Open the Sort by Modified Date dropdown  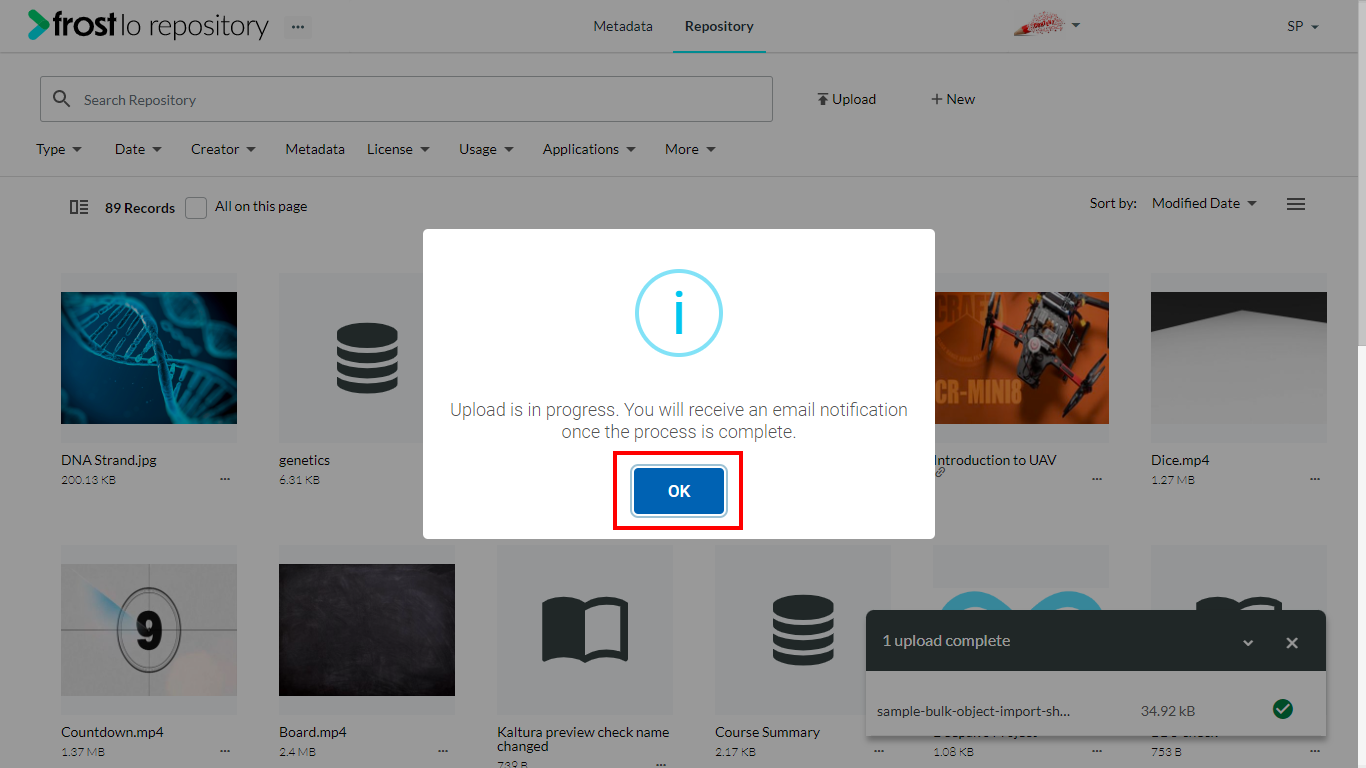(x=1204, y=203)
